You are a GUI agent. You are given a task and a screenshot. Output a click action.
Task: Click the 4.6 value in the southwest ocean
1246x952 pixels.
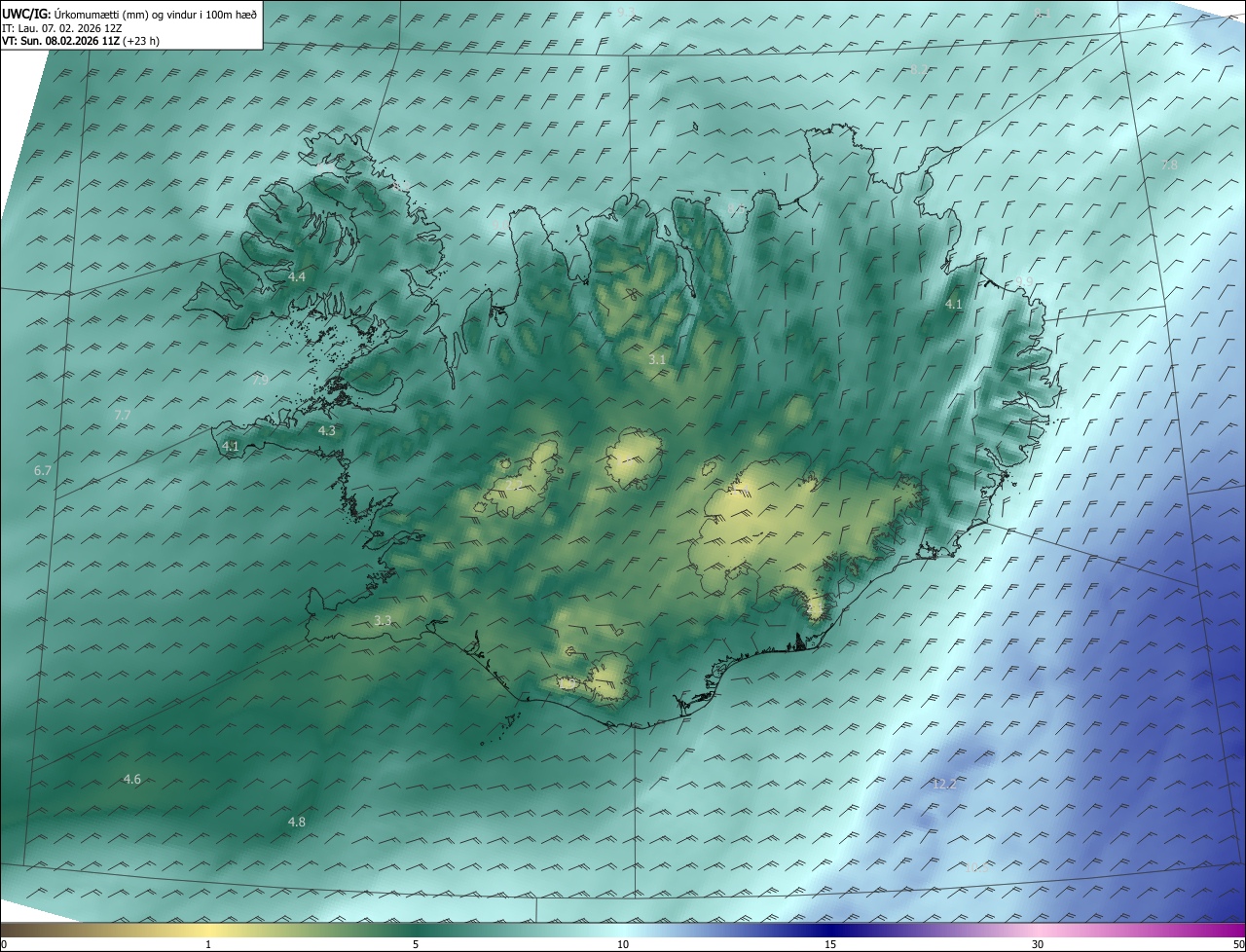132,779
